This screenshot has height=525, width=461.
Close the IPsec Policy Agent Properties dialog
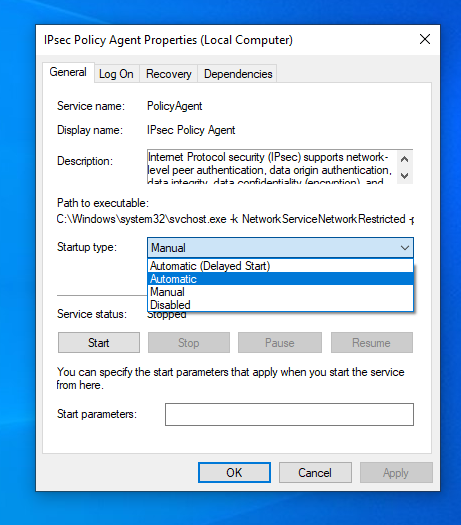coord(425,40)
